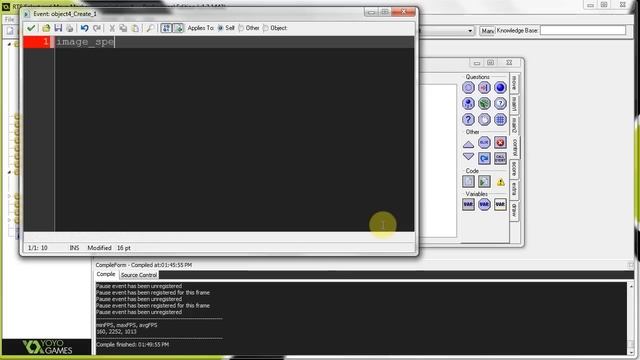Viewport: 640px width, 360px height.
Task: Click the compile output scrollbar down arrow
Action: click(631, 351)
